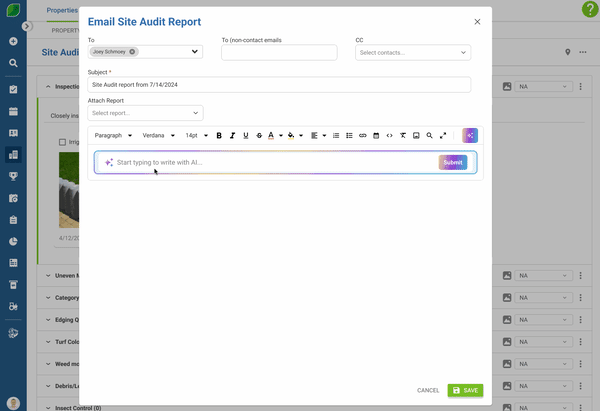Click CANCEL to dismiss the dialog

(x=428, y=390)
